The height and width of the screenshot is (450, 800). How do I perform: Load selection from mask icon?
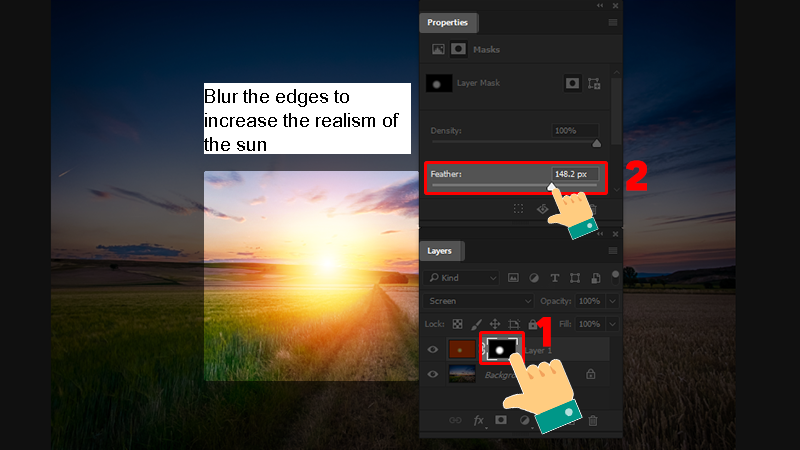(x=518, y=209)
